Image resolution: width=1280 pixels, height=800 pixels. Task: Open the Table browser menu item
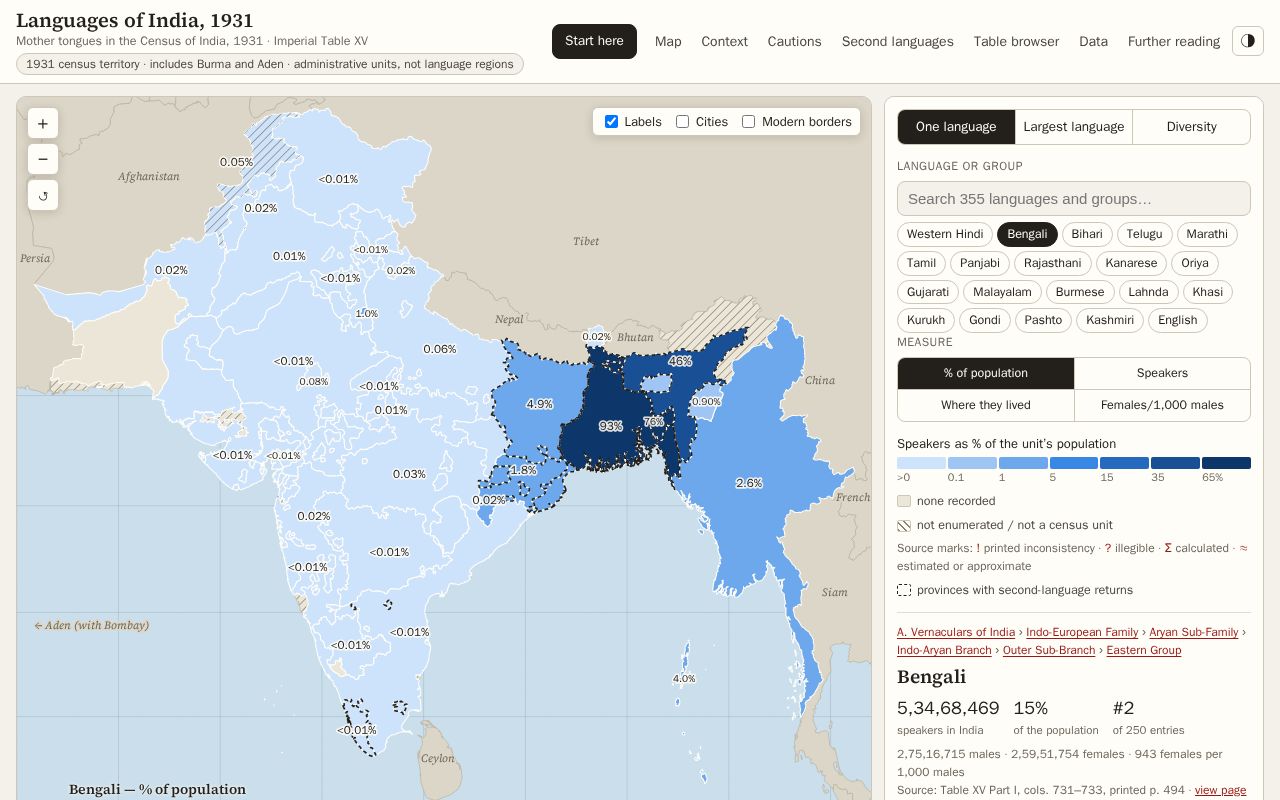tap(1016, 41)
